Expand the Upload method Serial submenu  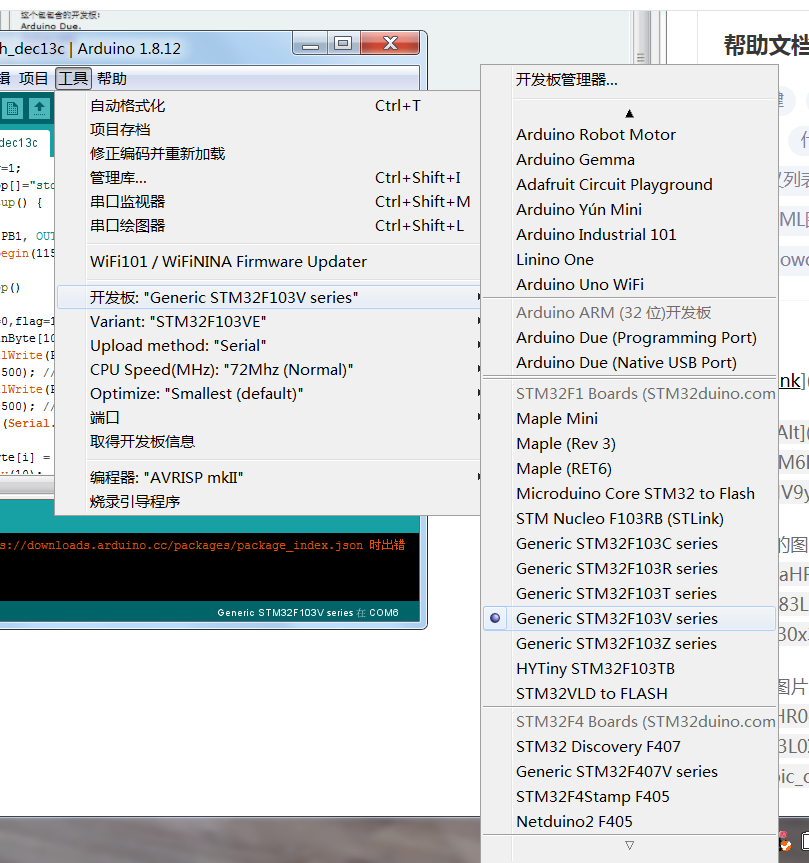(268, 346)
